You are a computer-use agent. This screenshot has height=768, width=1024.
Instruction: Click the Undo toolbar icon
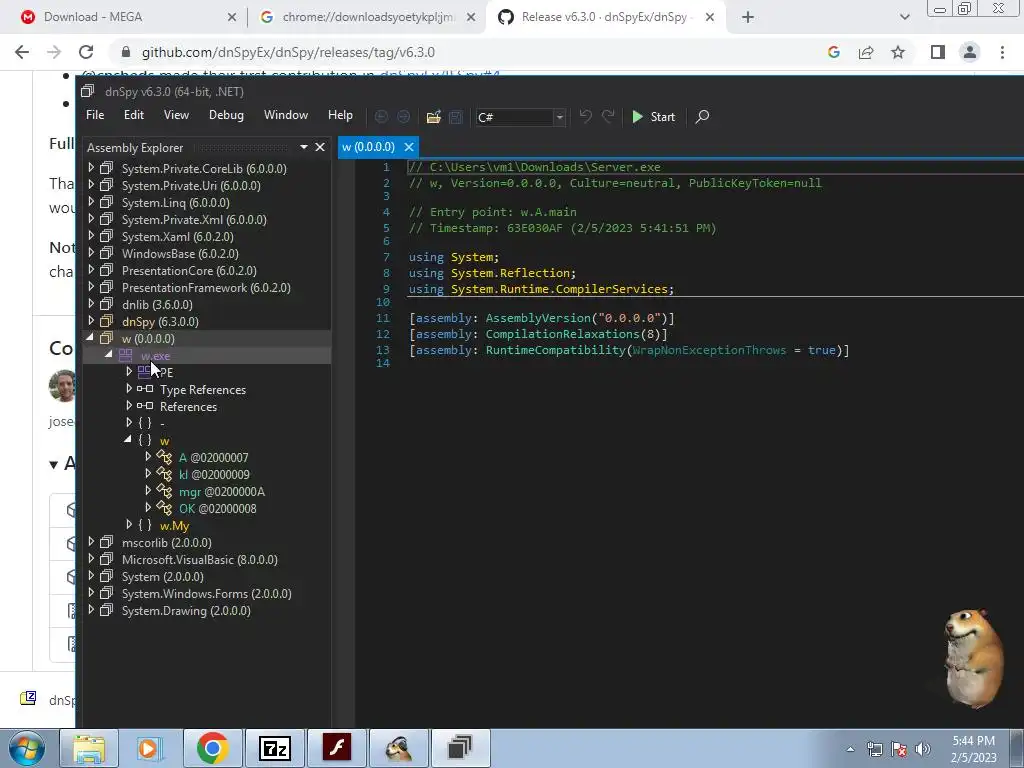(586, 116)
